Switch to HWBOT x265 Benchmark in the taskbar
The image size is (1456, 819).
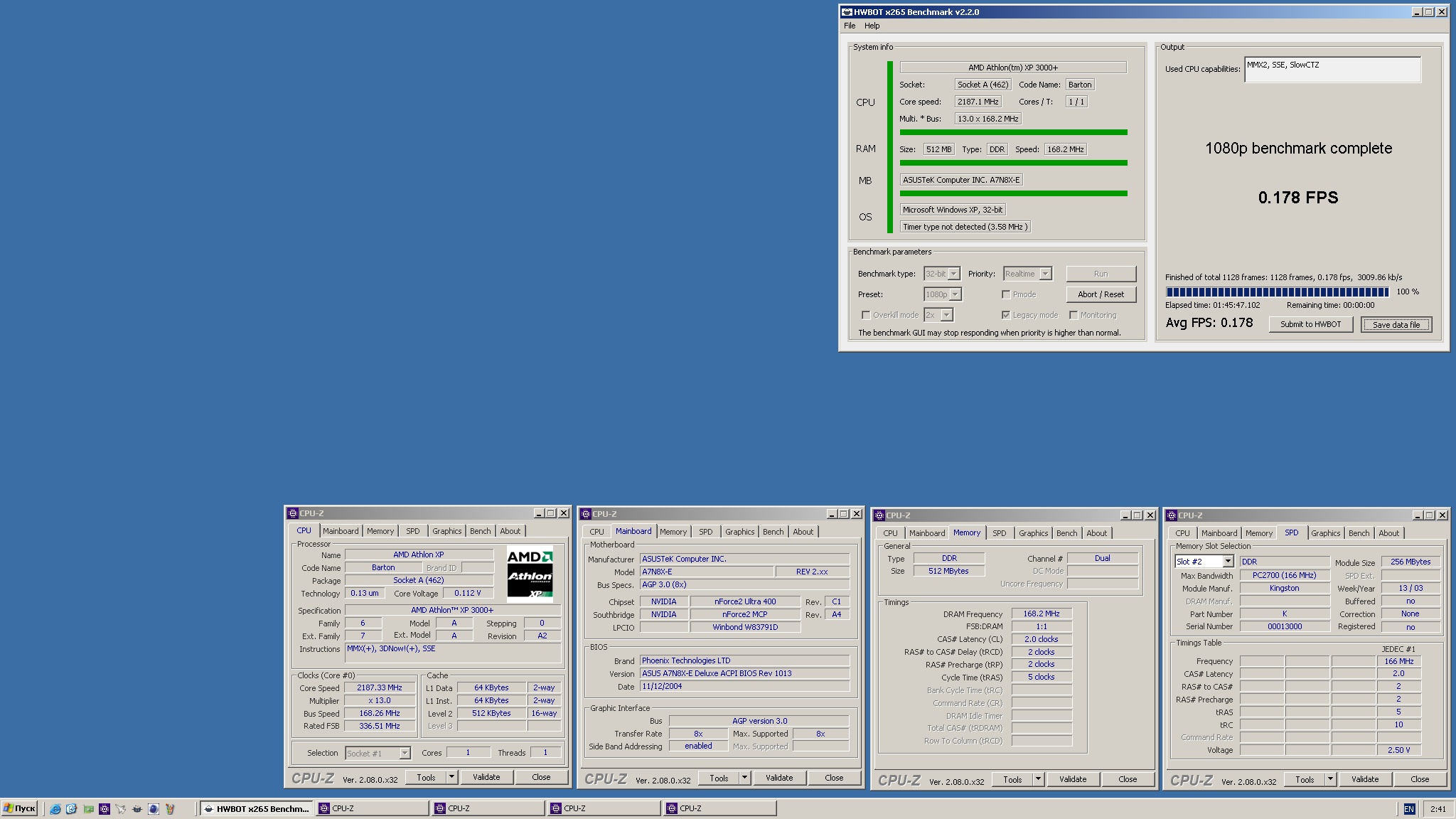257,809
